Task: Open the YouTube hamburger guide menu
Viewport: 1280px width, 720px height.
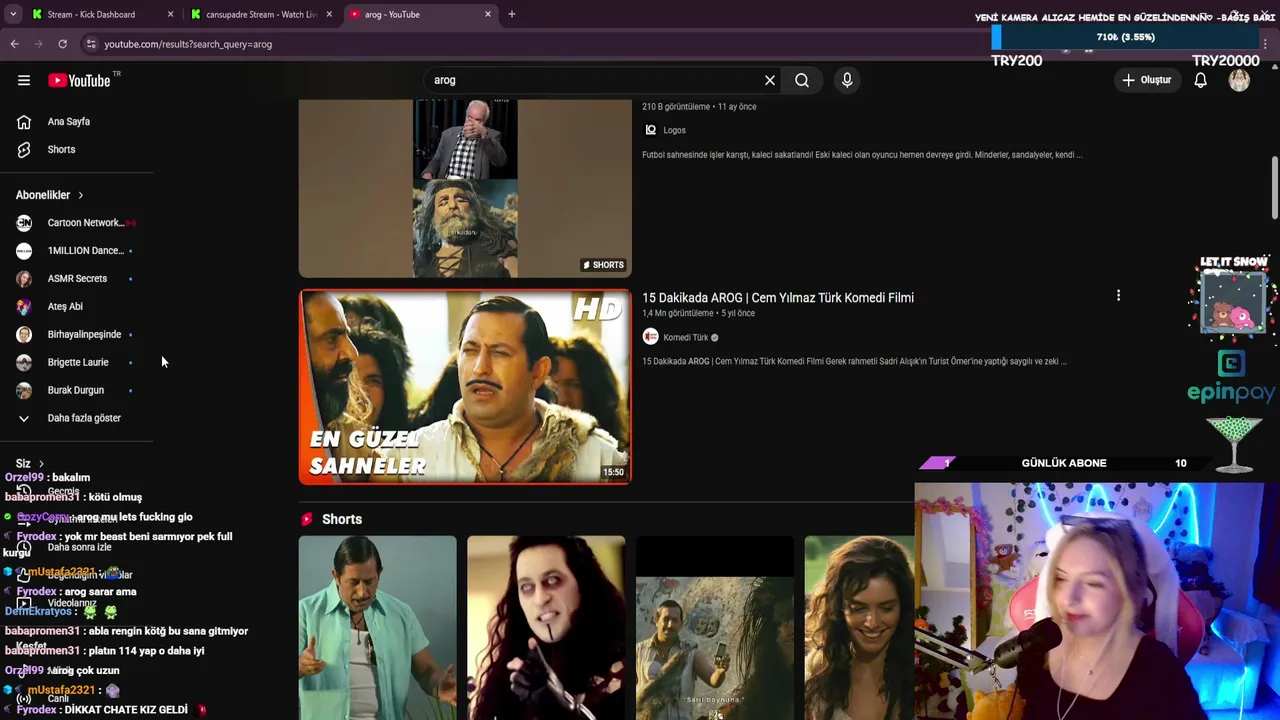Action: 24,80
